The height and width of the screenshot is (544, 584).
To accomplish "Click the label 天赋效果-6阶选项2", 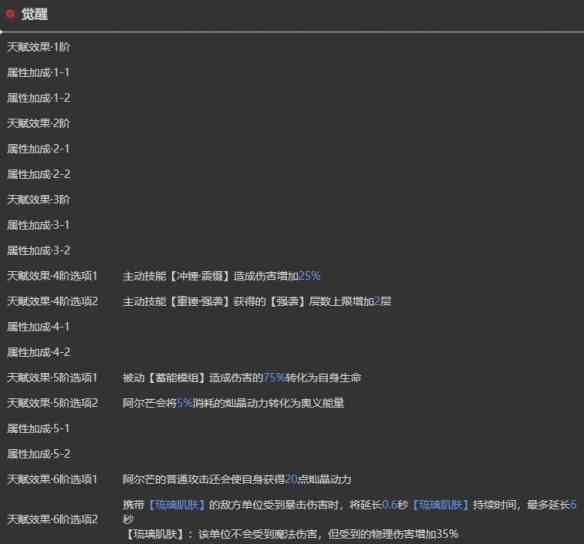I will tap(53, 519).
